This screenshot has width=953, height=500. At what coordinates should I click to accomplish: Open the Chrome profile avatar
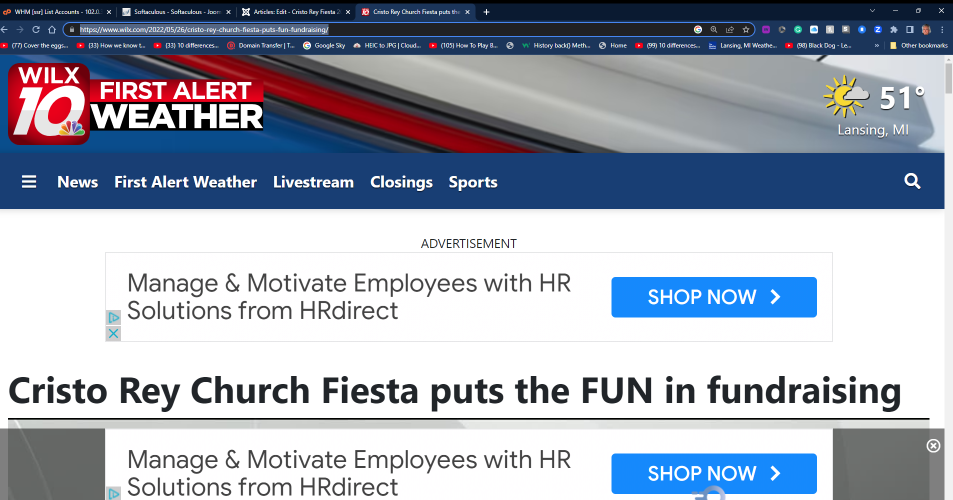pyautogui.click(x=926, y=29)
